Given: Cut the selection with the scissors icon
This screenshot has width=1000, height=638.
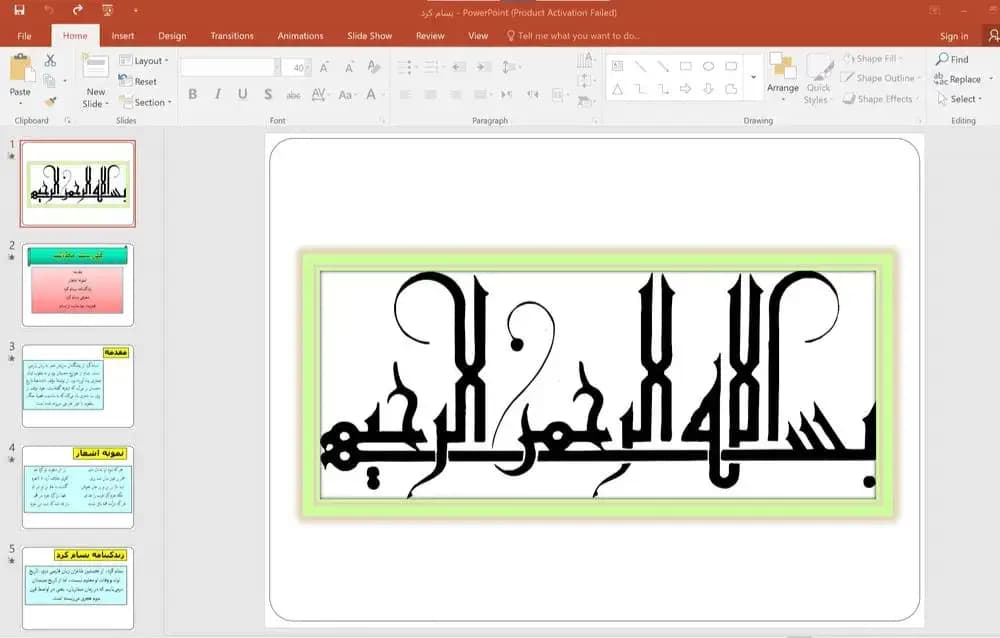Looking at the screenshot, I should [x=50, y=61].
